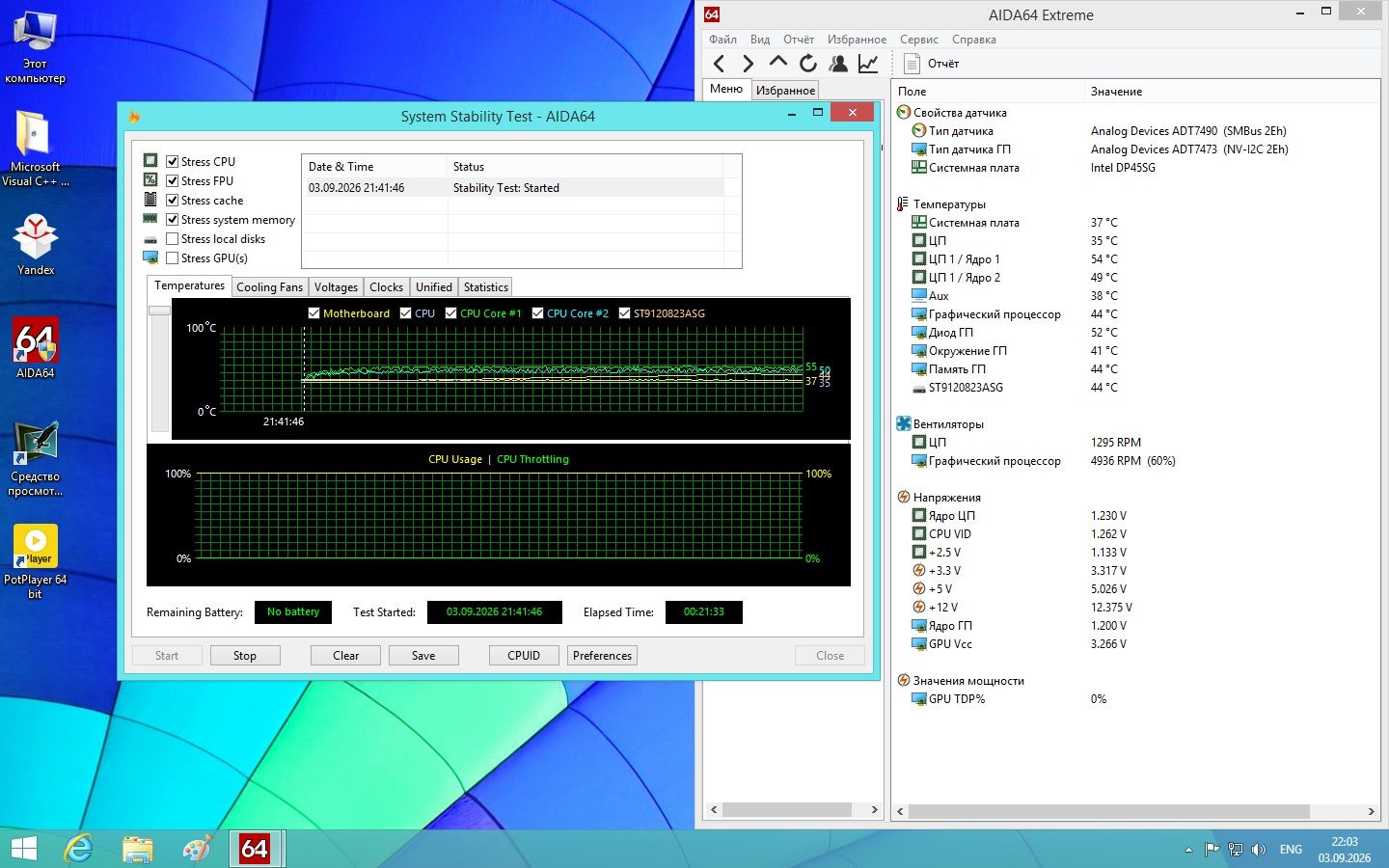The height and width of the screenshot is (868, 1389).
Task: Refresh sensor values with the refresh icon
Action: click(808, 64)
